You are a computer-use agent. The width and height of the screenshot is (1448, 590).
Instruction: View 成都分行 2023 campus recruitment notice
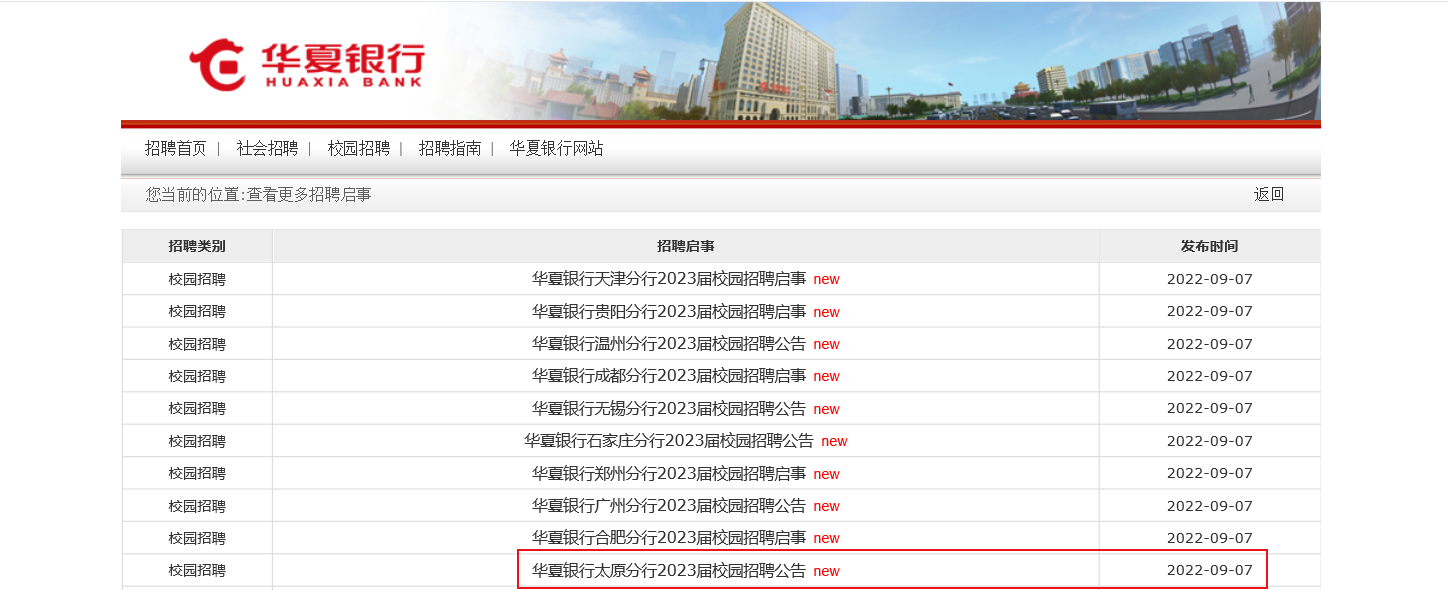tap(668, 376)
